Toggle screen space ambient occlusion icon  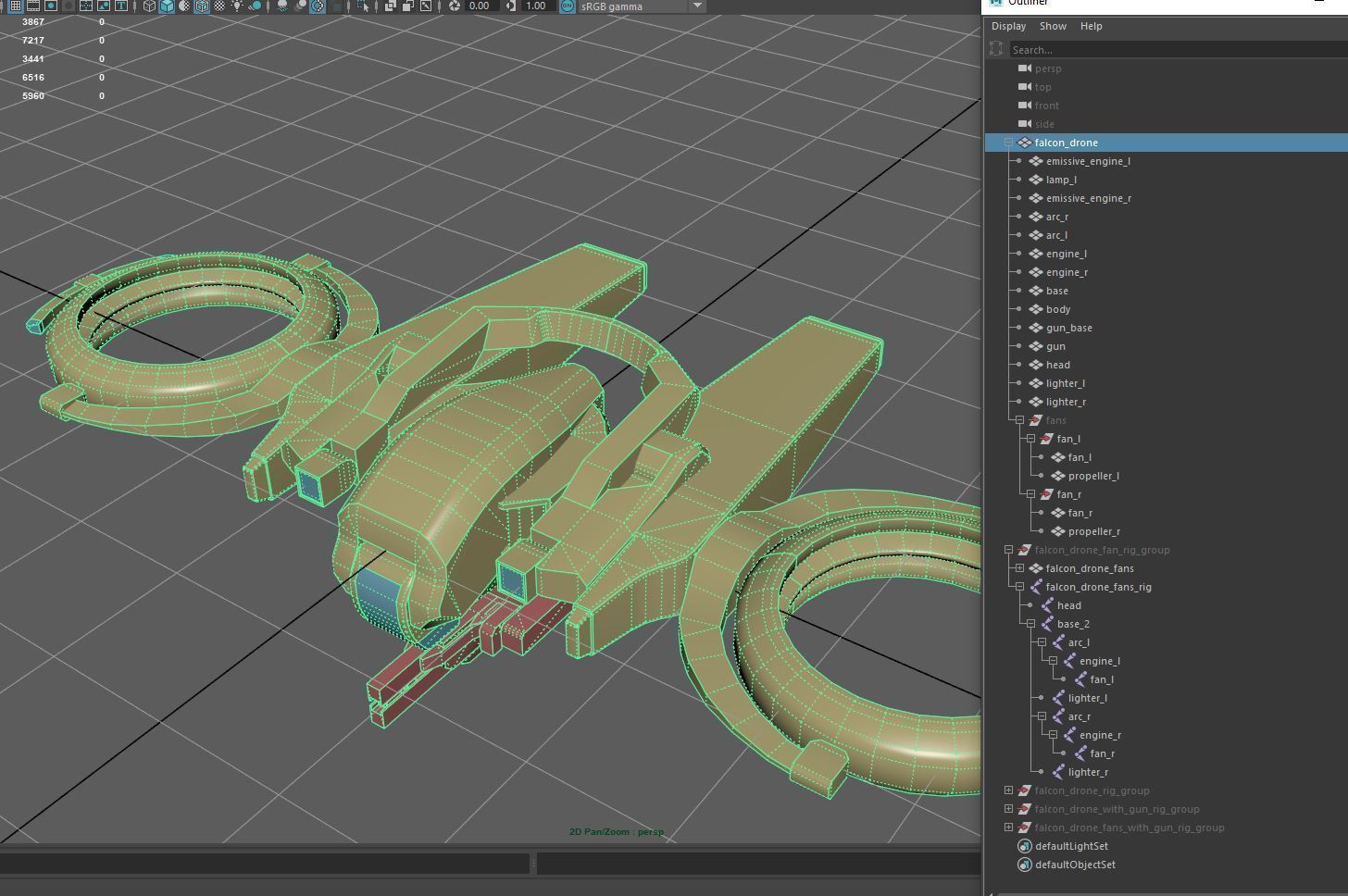coord(282,6)
